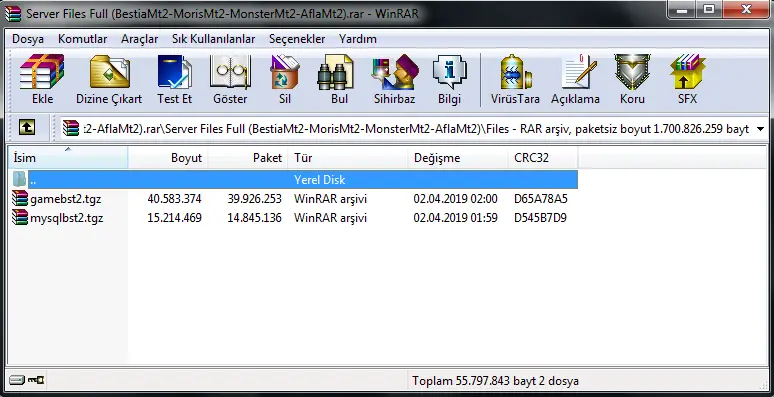Click the archive path address field
774x397 pixels.
click(x=414, y=129)
